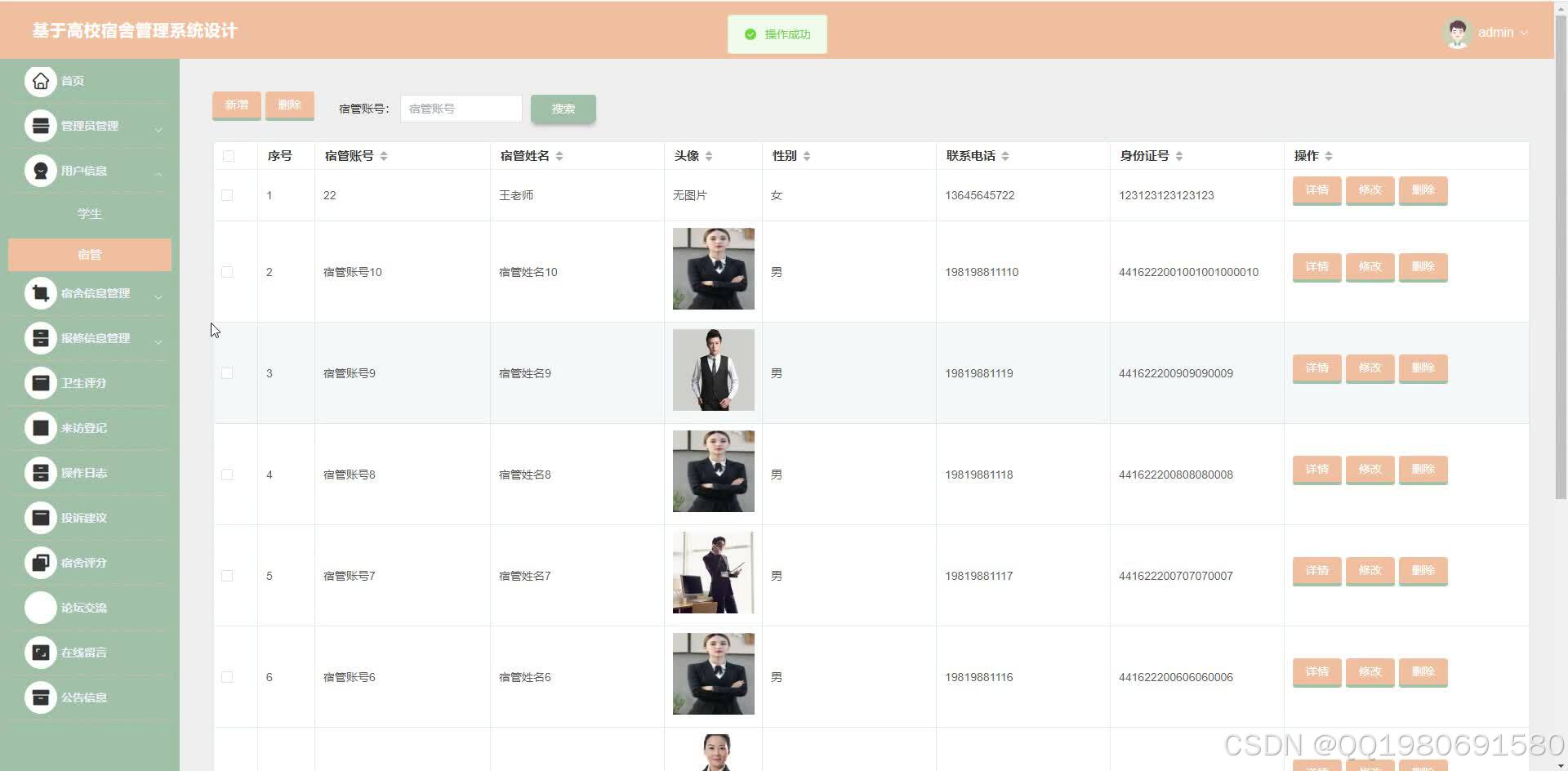1568x771 pixels.
Task: Click the 宿管账号 search input field
Action: click(461, 108)
